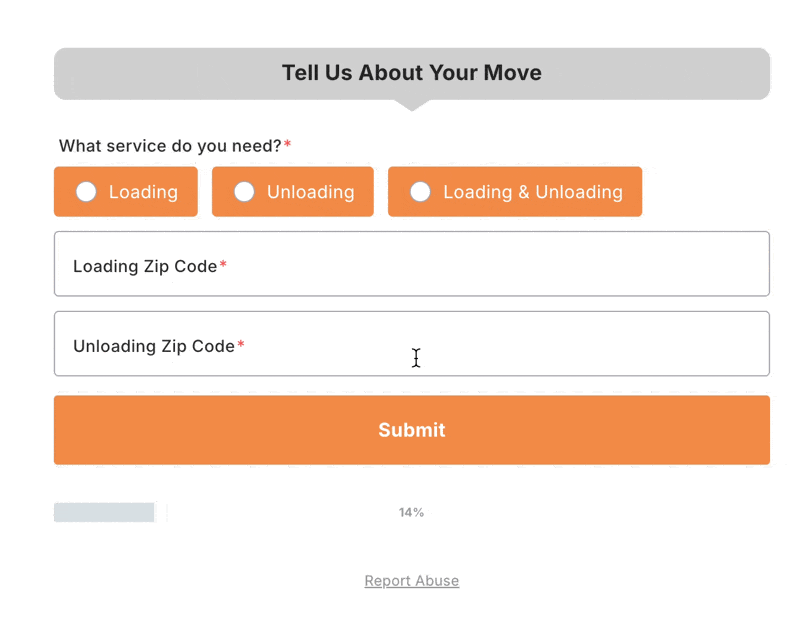Screen dimensions: 800x630
Task: Select the Unloading service option
Action: [292, 191]
